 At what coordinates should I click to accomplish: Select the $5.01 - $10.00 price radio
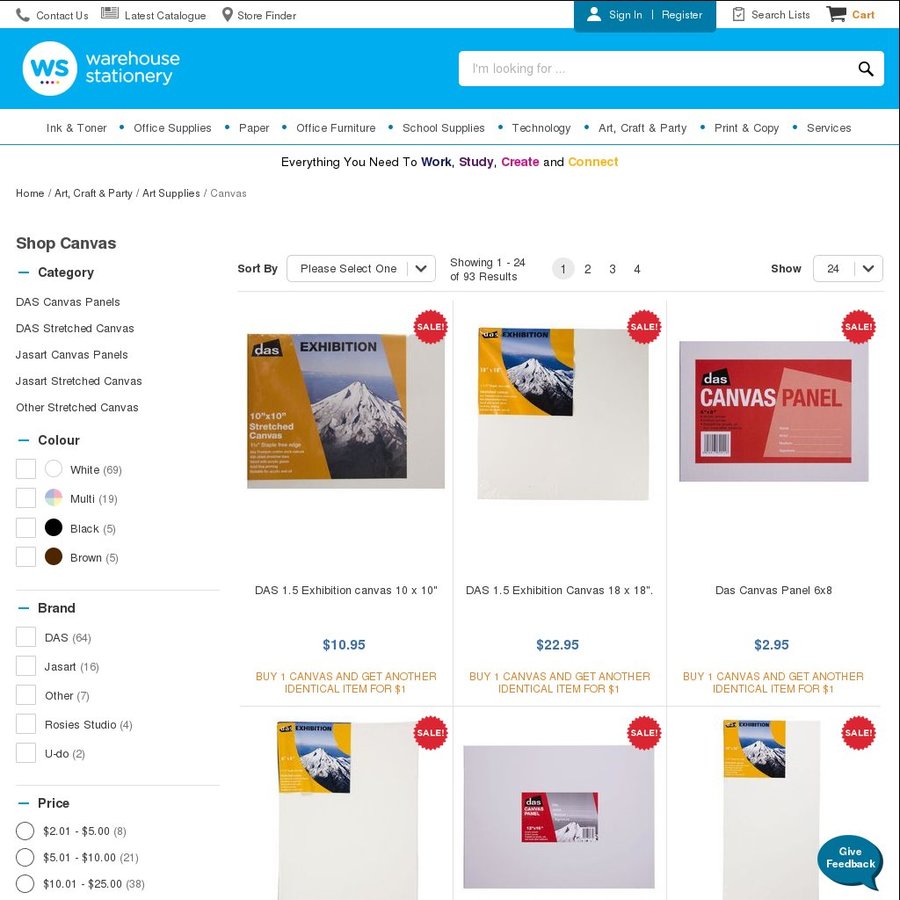coord(25,857)
